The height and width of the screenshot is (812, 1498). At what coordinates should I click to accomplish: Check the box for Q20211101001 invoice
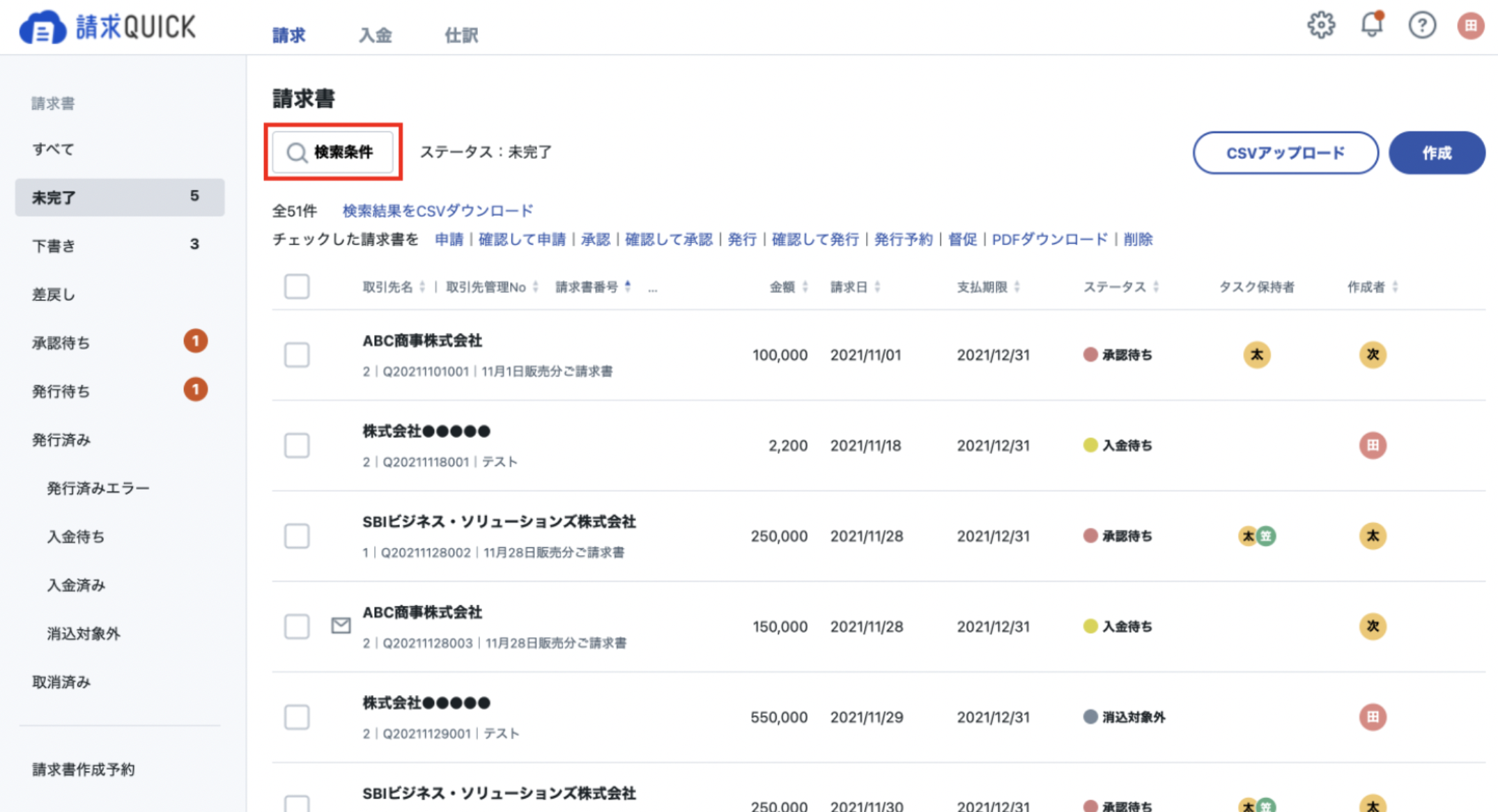297,354
